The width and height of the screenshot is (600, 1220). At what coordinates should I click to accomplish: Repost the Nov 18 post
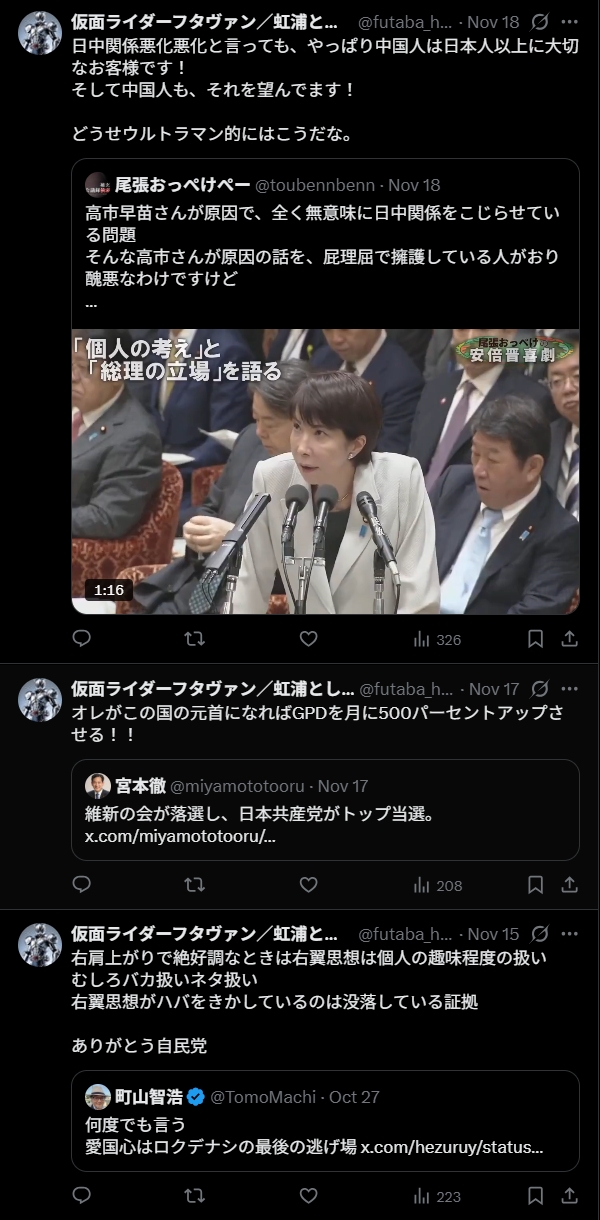tap(196, 638)
